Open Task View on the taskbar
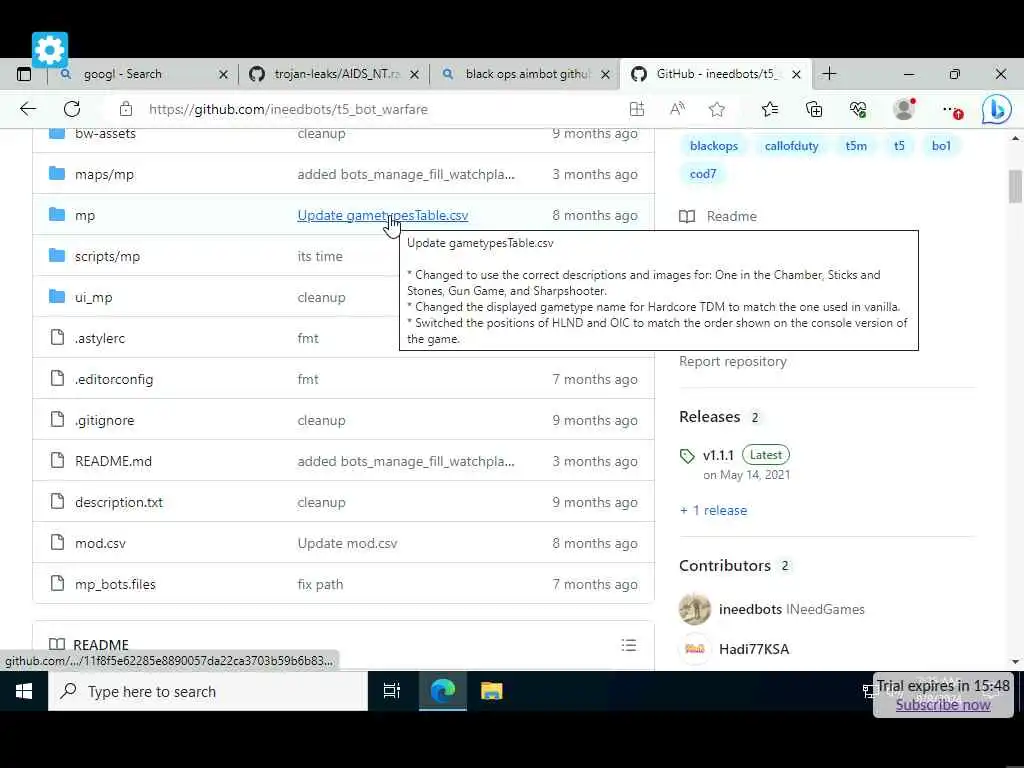 [x=392, y=691]
